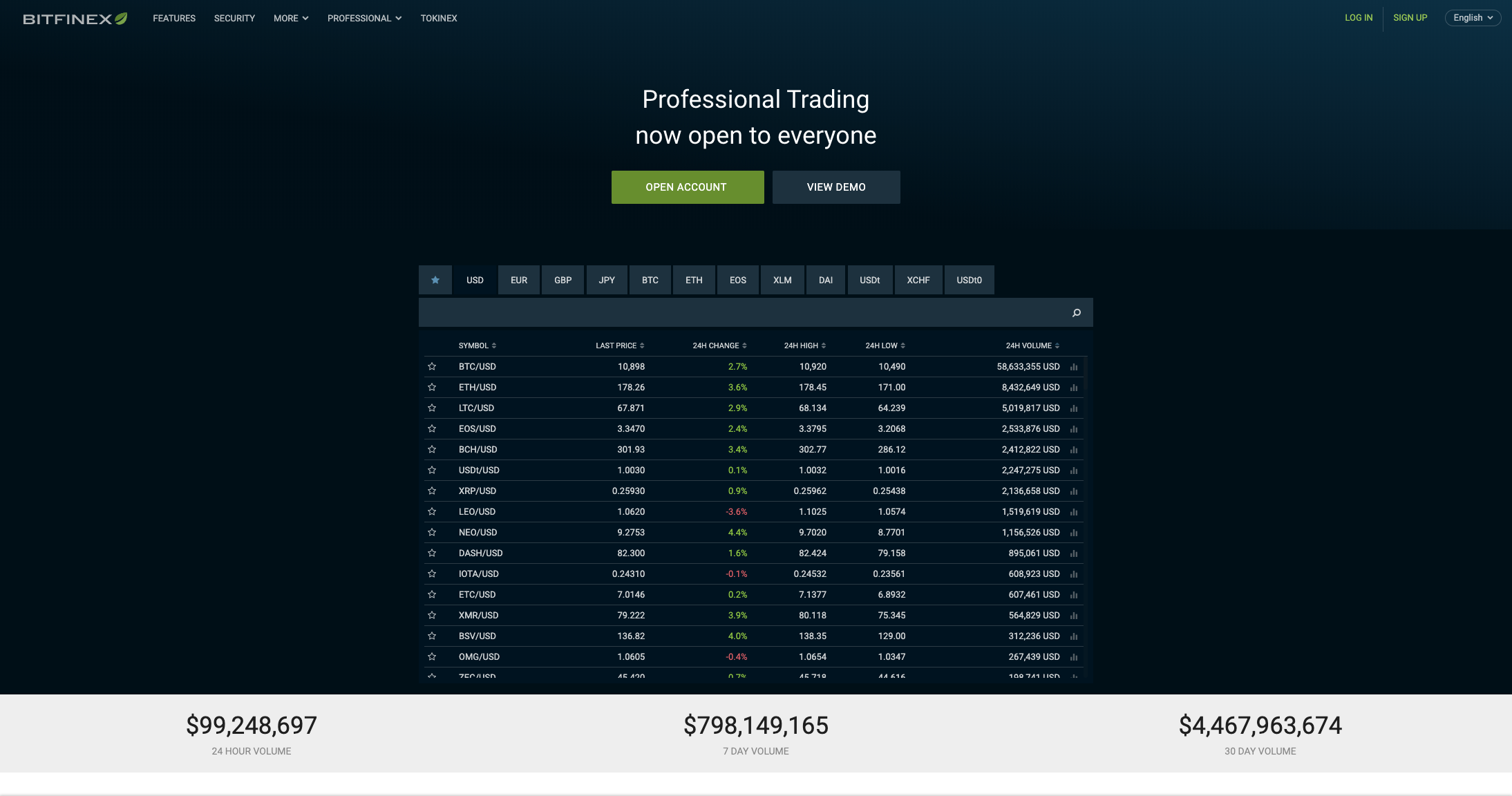Screen dimensions: 1512x796
Task: Open the SIGN UP link
Action: 1410,18
